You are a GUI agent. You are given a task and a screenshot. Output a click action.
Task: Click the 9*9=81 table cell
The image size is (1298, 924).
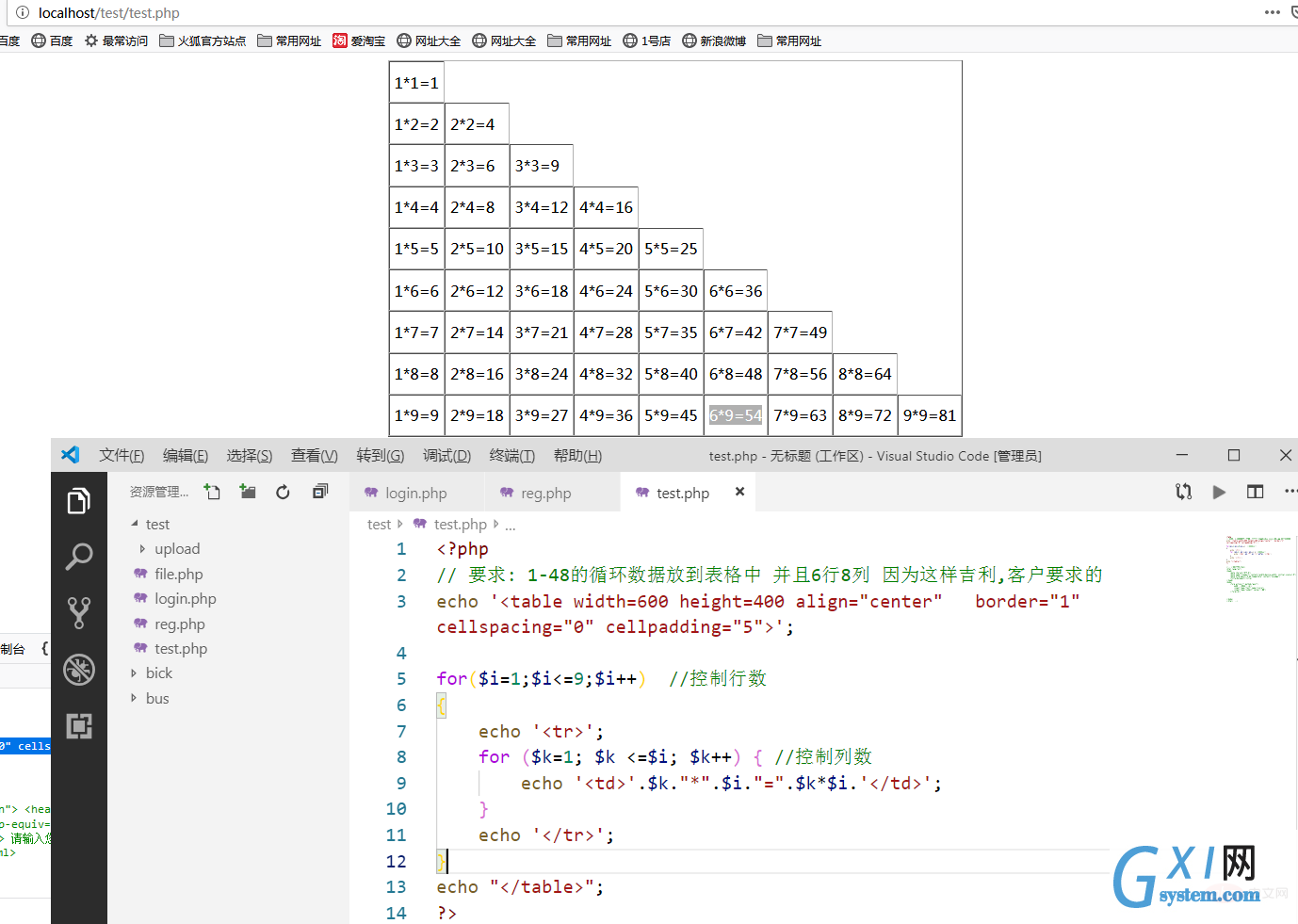pos(930,415)
